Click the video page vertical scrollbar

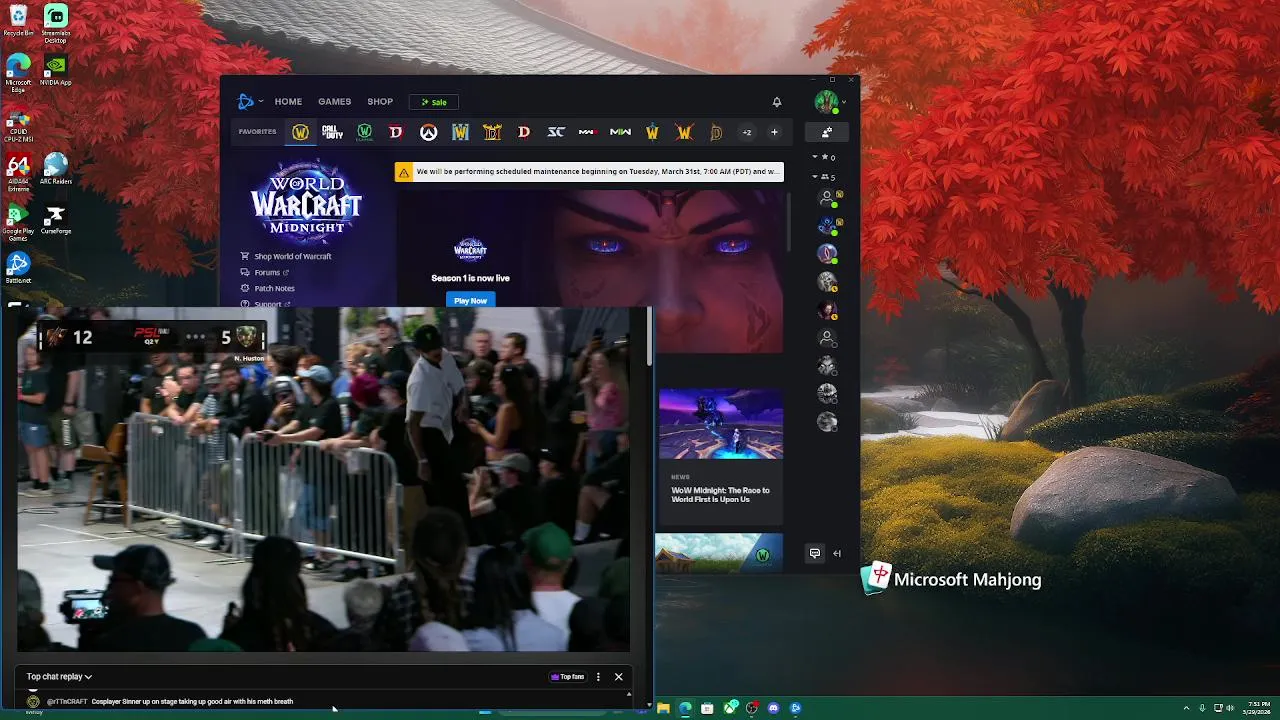pos(649,336)
